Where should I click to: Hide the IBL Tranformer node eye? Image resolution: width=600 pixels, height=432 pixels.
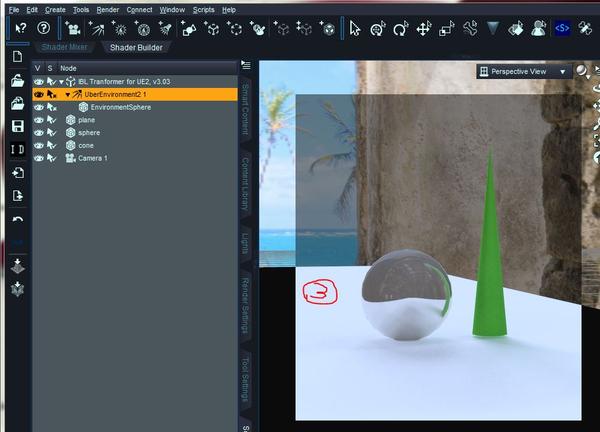pos(38,82)
